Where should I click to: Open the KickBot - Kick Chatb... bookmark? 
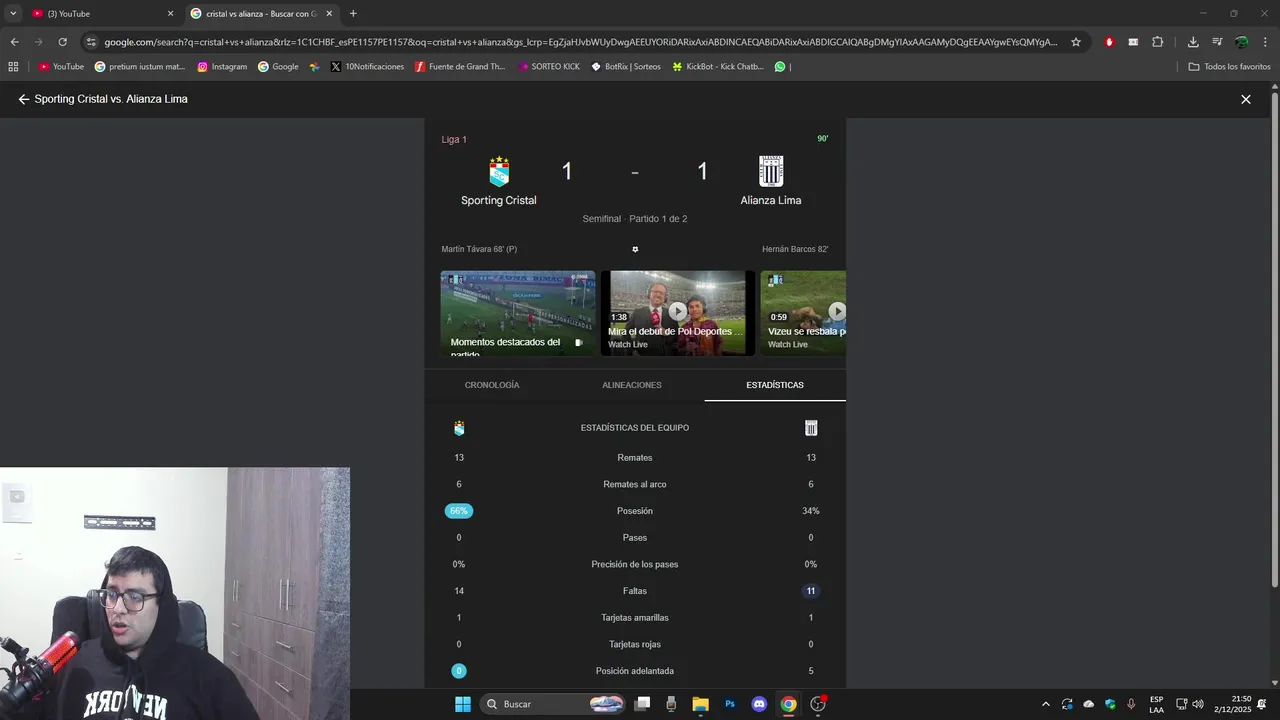(718, 67)
